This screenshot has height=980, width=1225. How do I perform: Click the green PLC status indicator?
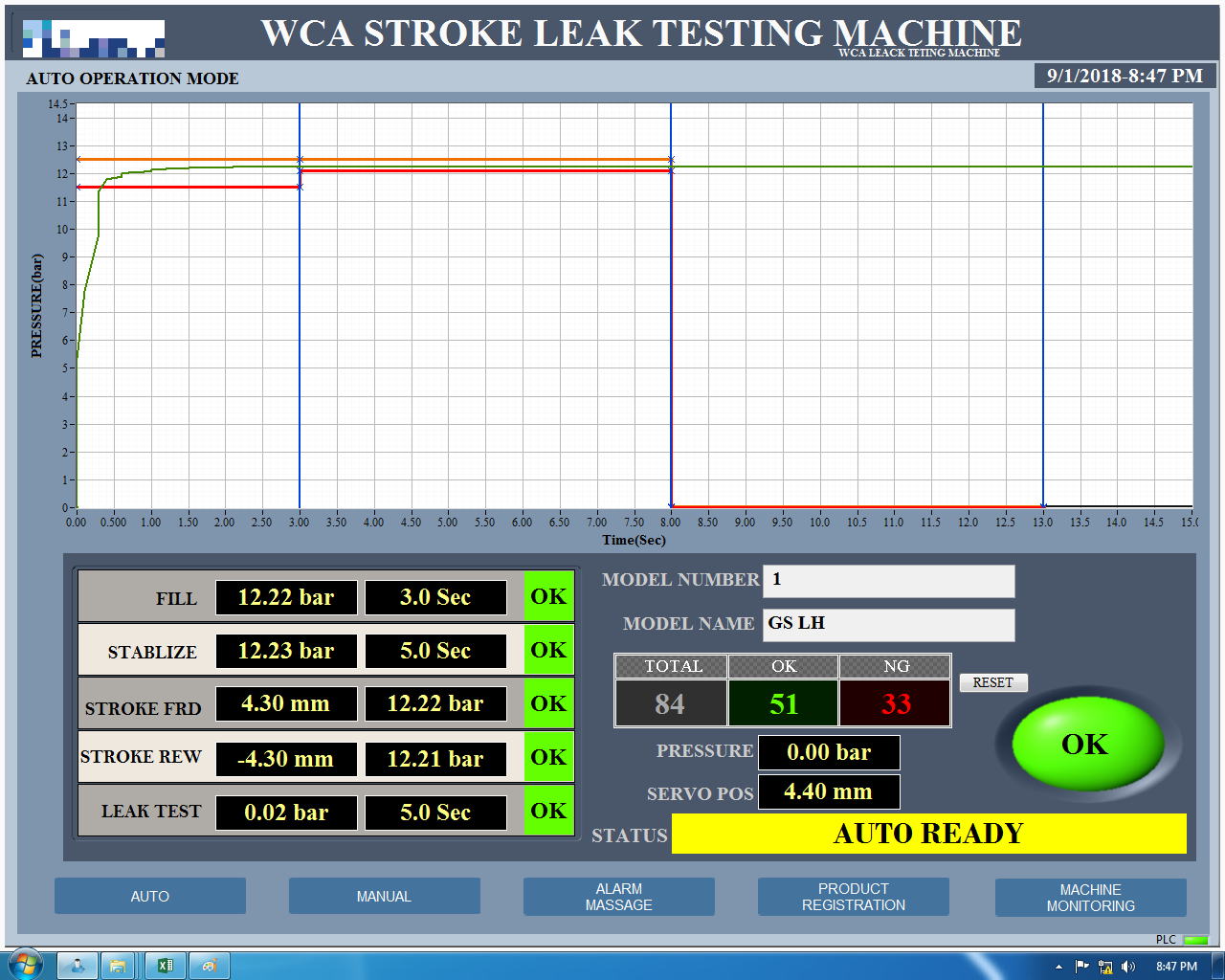pos(1195,940)
